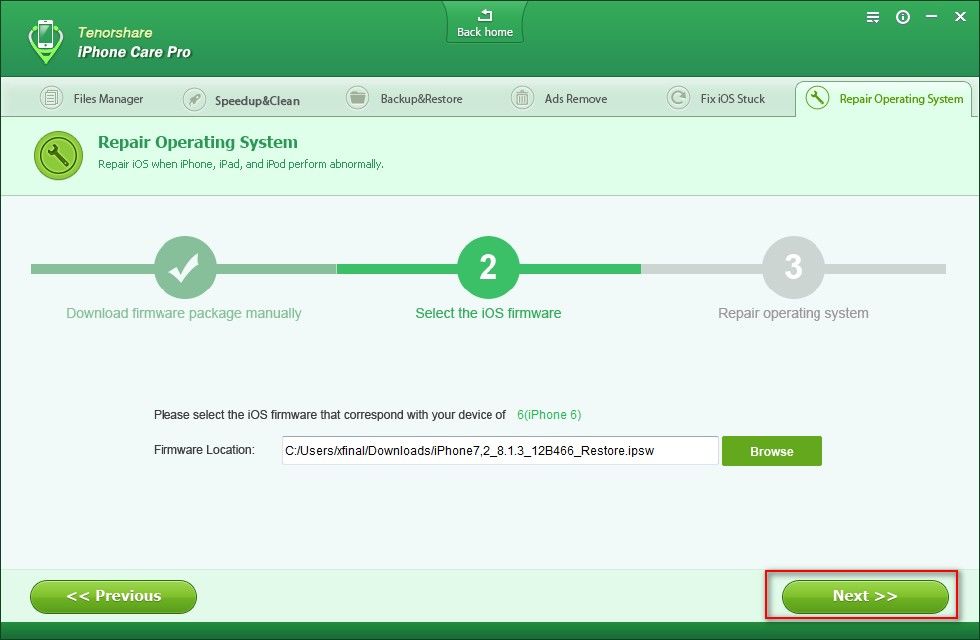This screenshot has width=980, height=640.
Task: Click the large wrench icon beside heading
Action: (x=58, y=156)
